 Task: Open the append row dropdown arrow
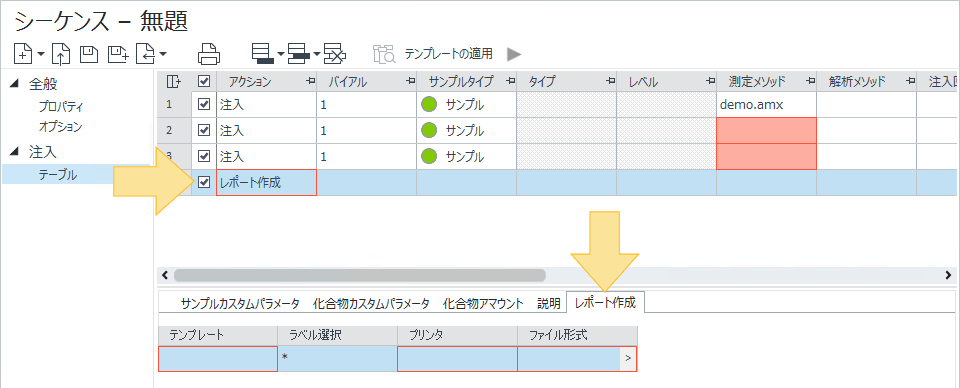point(281,54)
